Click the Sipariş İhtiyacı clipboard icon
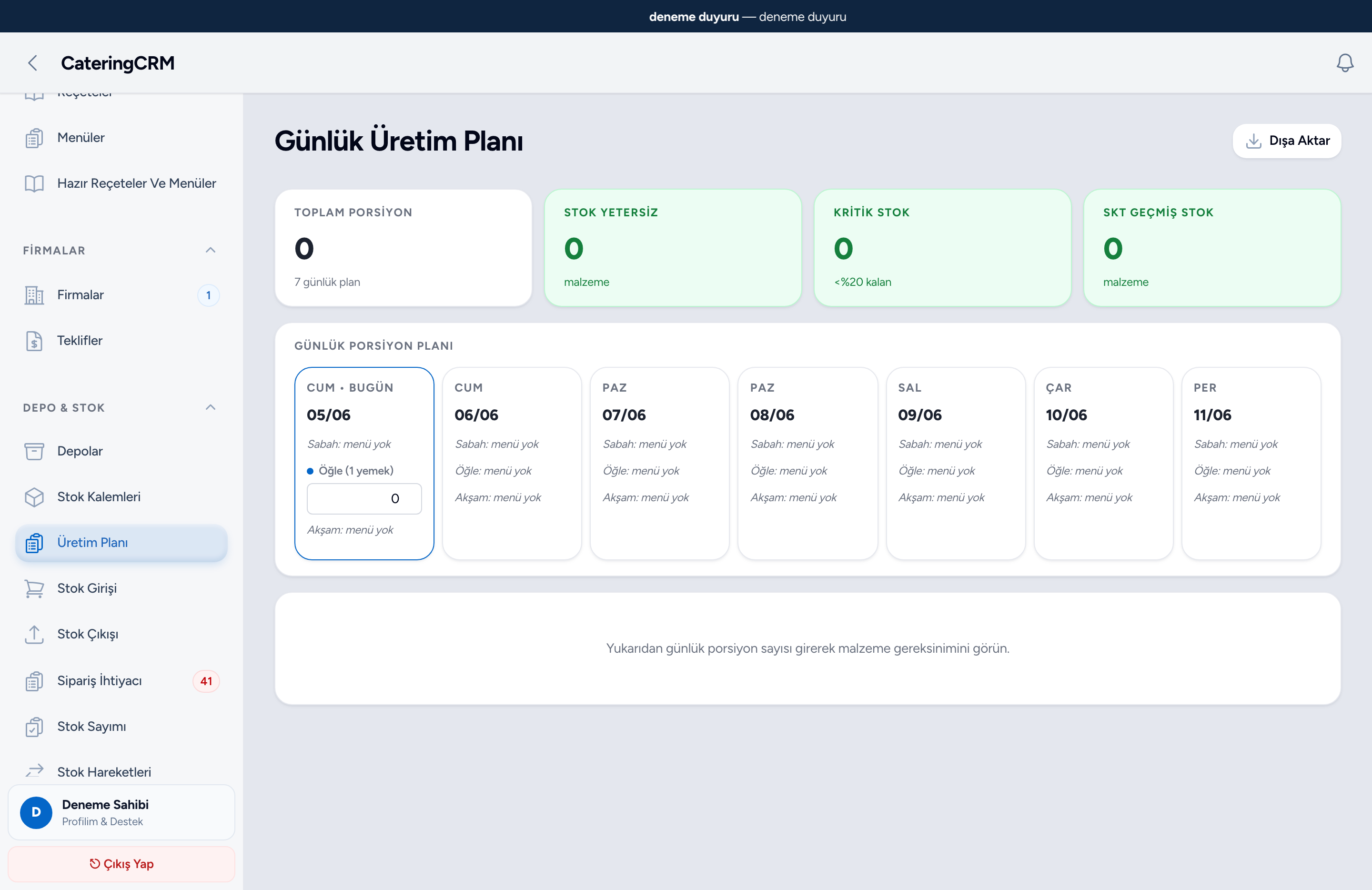1372x890 pixels. click(x=34, y=681)
